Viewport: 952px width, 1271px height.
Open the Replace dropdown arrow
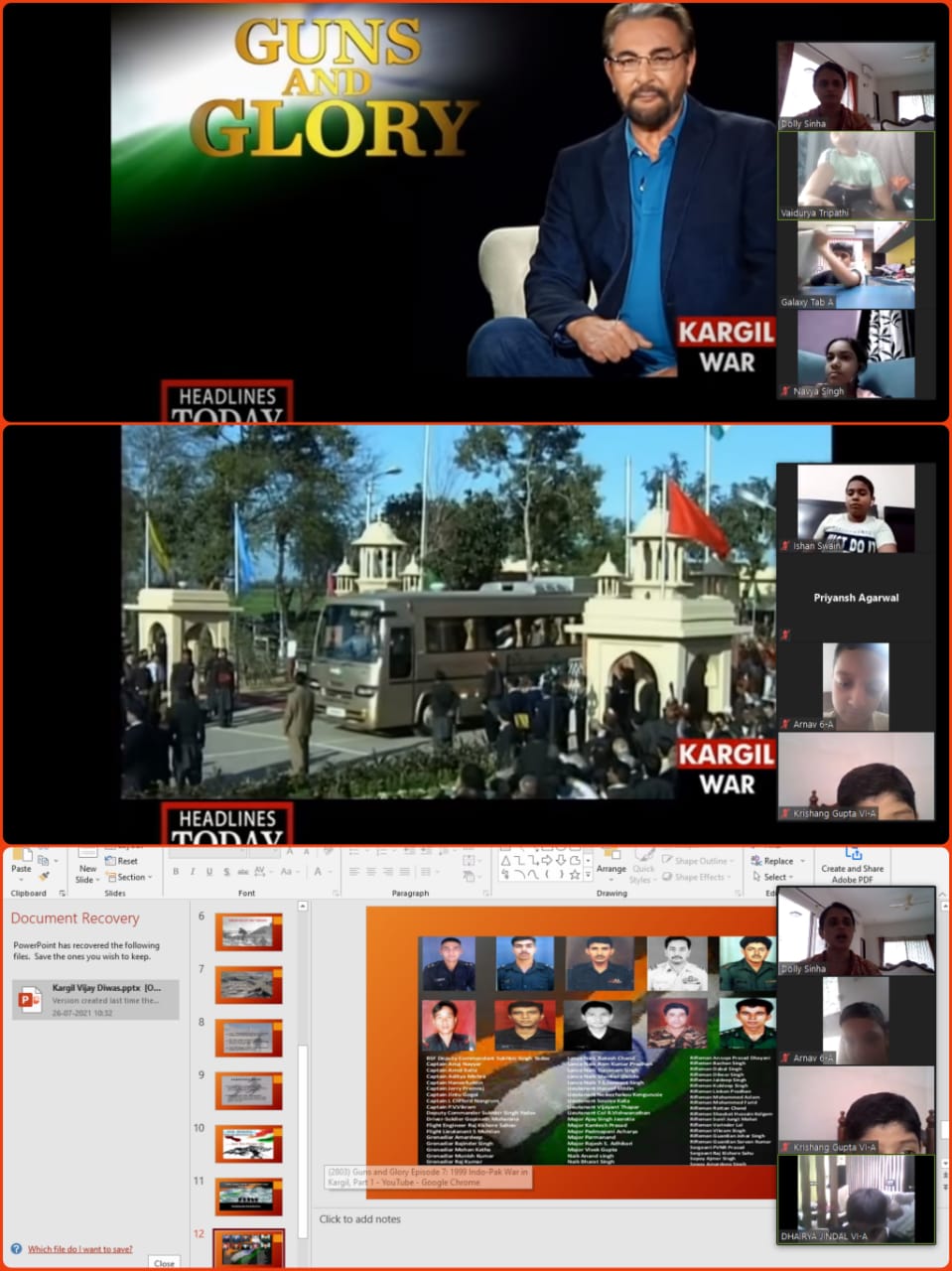(x=802, y=861)
